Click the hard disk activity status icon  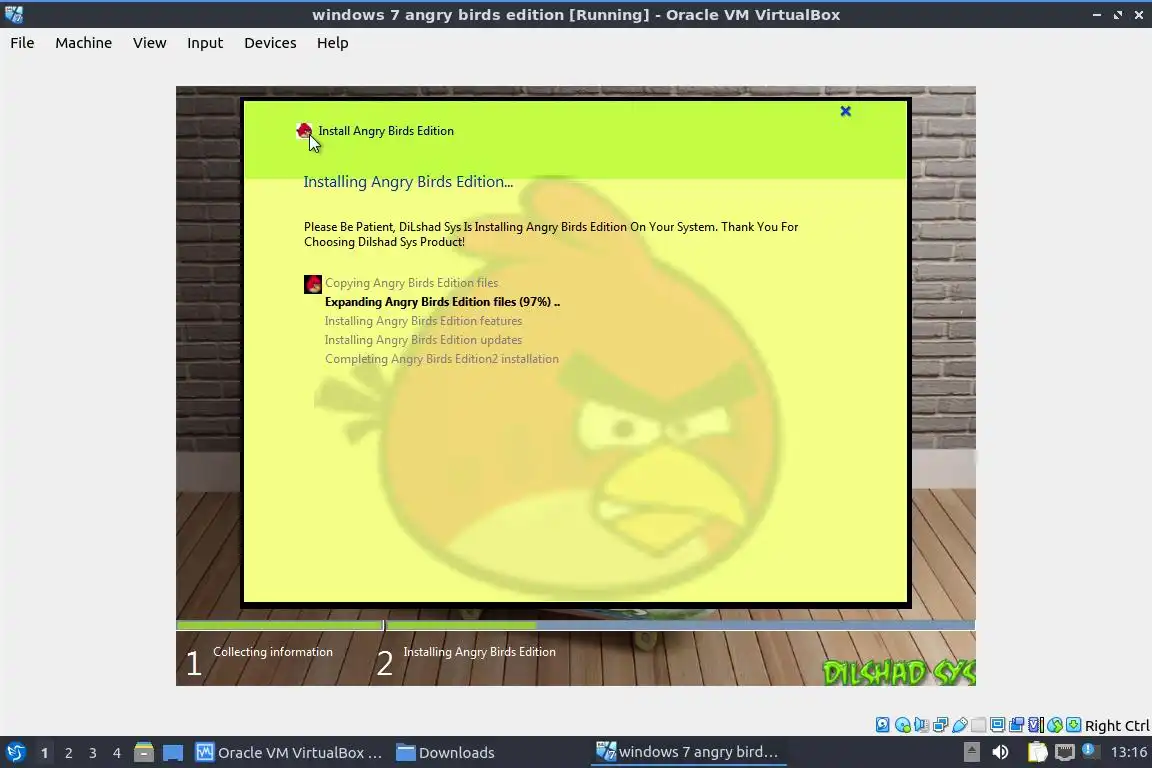tap(882, 725)
